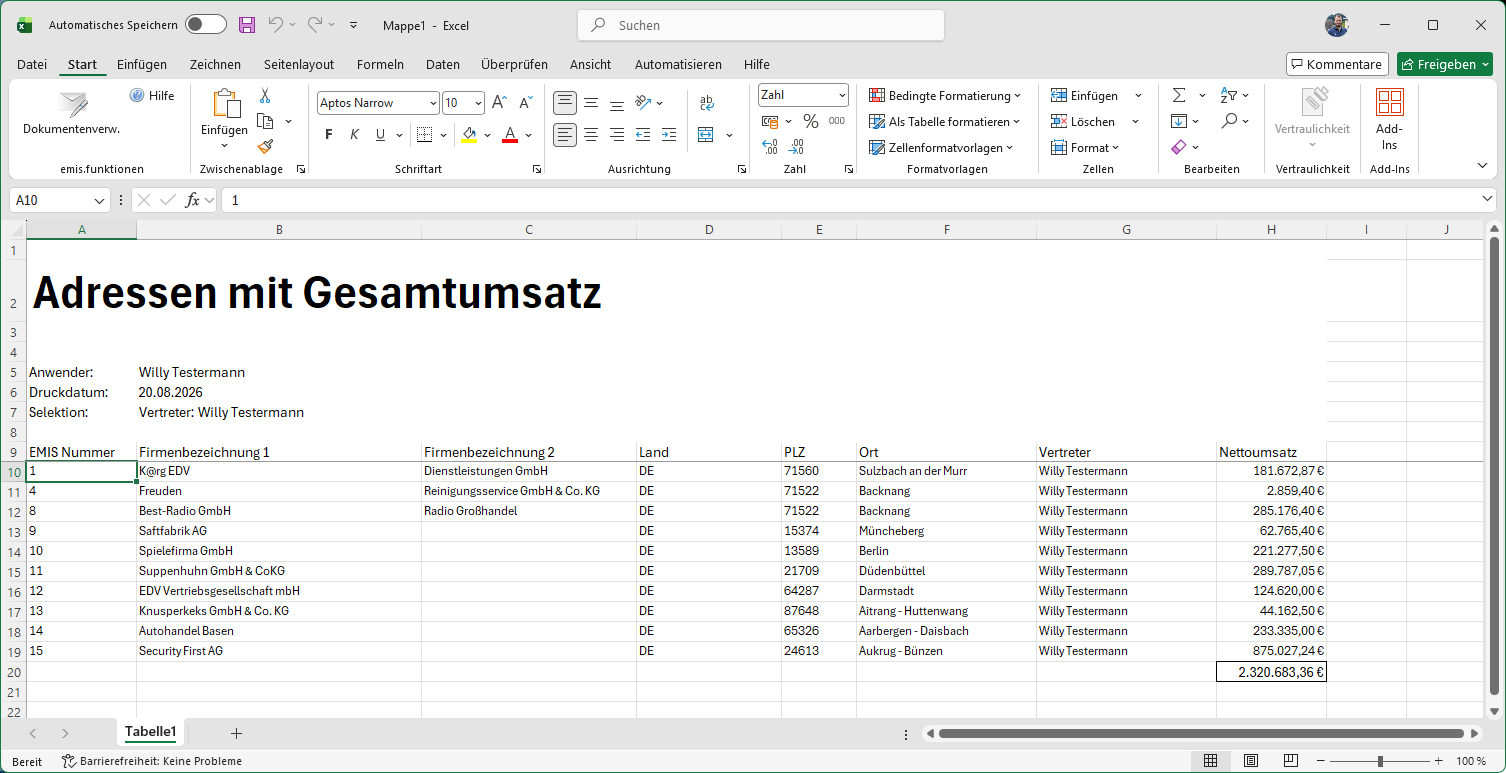Increase font size with the larger A

[x=500, y=103]
